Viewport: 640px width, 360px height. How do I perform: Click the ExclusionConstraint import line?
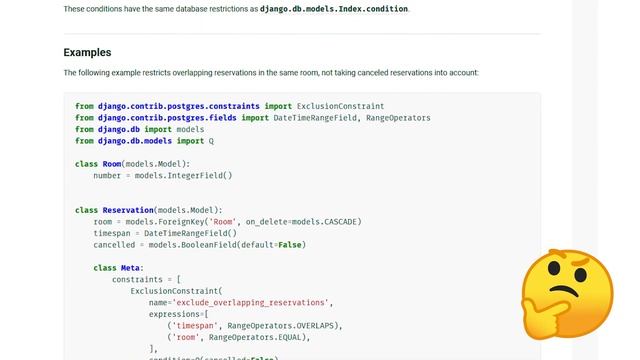point(229,106)
